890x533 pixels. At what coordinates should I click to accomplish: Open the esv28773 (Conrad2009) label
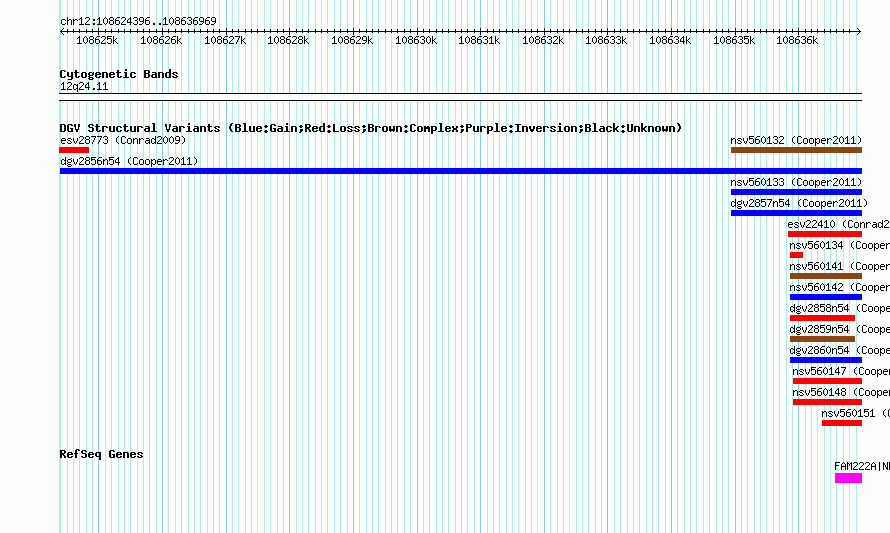pos(123,140)
